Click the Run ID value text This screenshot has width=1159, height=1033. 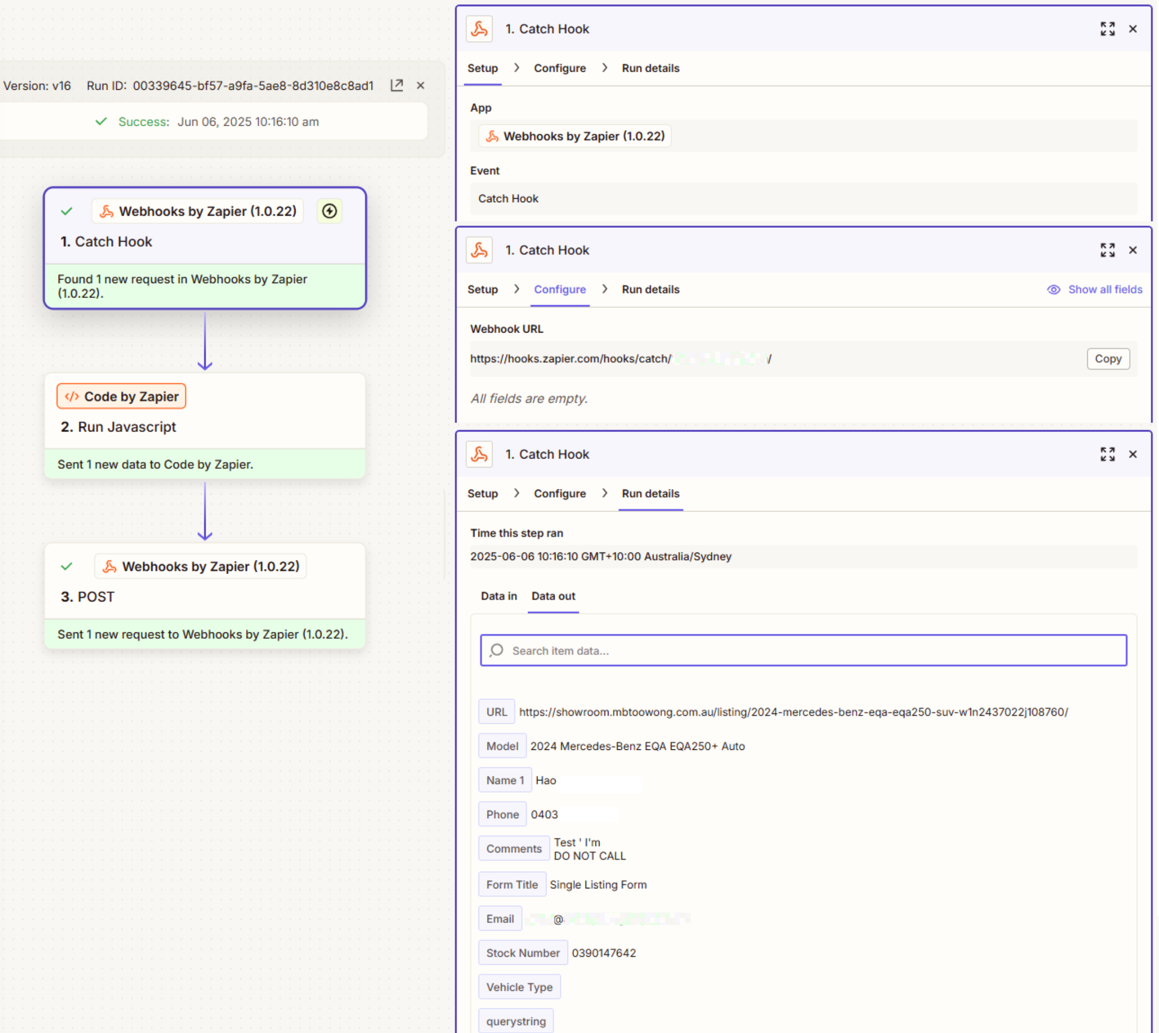(x=254, y=86)
